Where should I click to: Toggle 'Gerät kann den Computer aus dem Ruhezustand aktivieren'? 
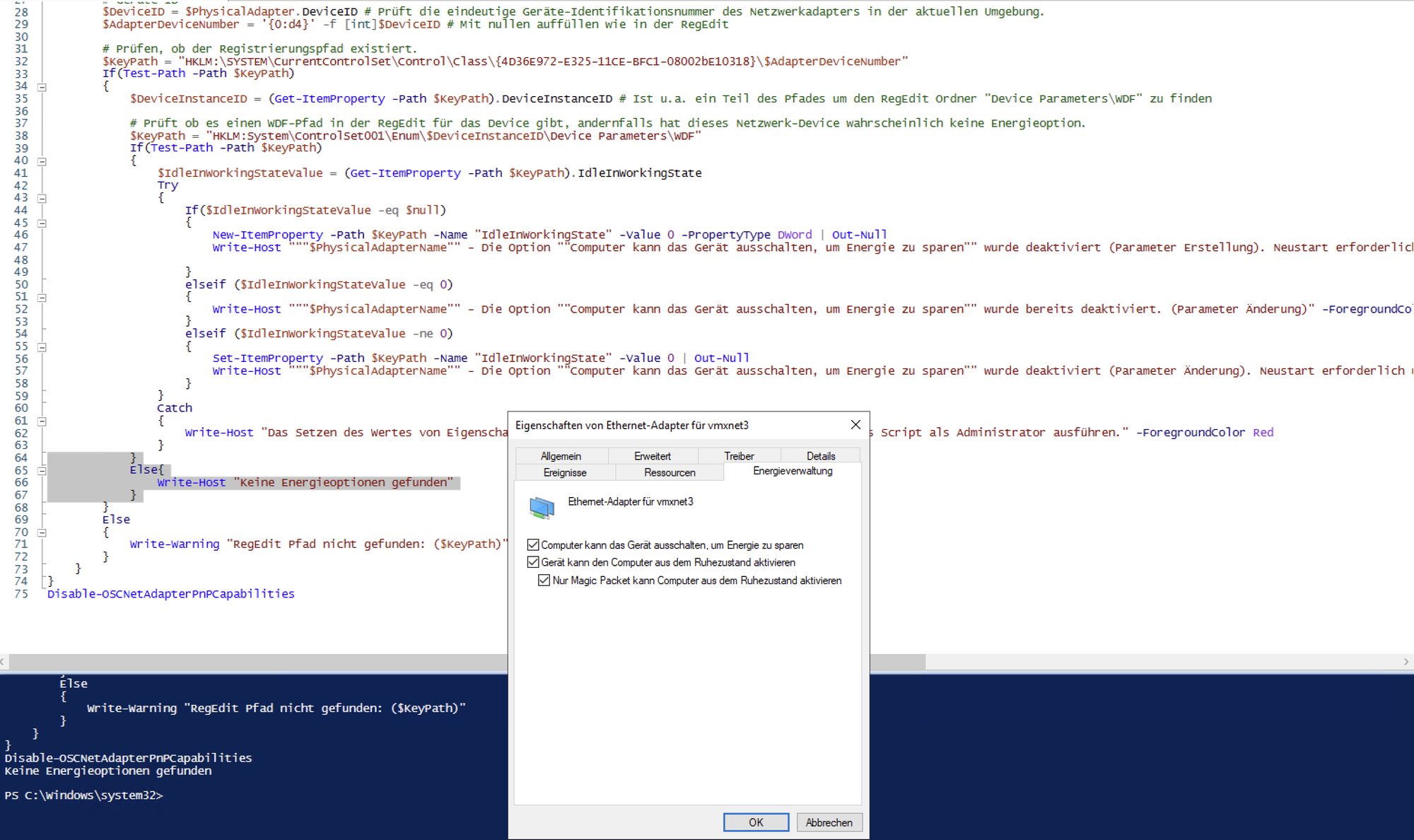533,562
